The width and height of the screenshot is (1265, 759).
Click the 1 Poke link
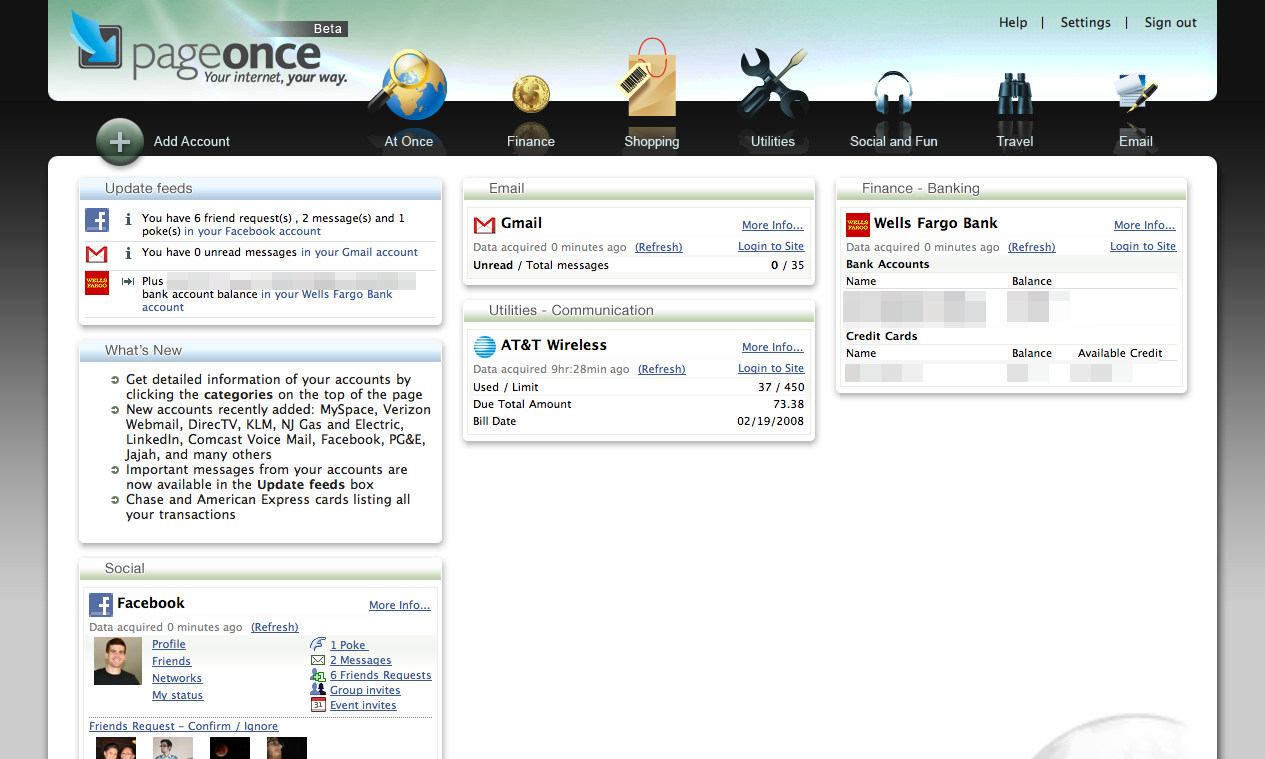point(349,645)
